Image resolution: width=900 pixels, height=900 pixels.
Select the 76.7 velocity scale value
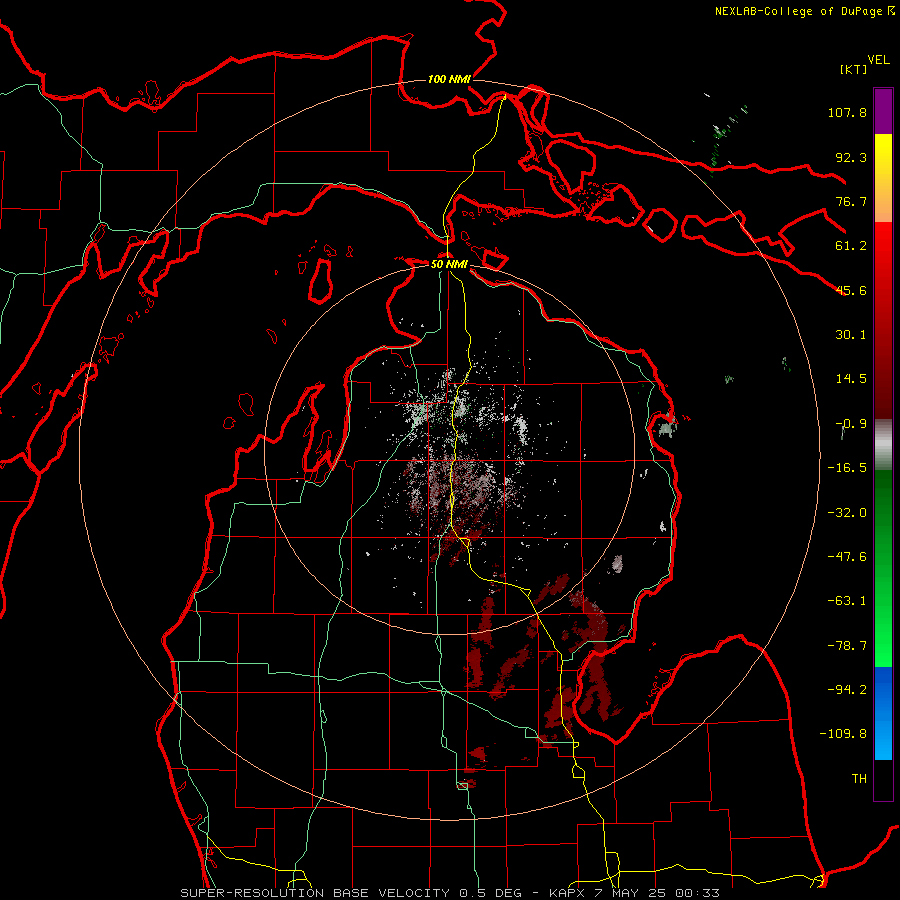(x=851, y=201)
